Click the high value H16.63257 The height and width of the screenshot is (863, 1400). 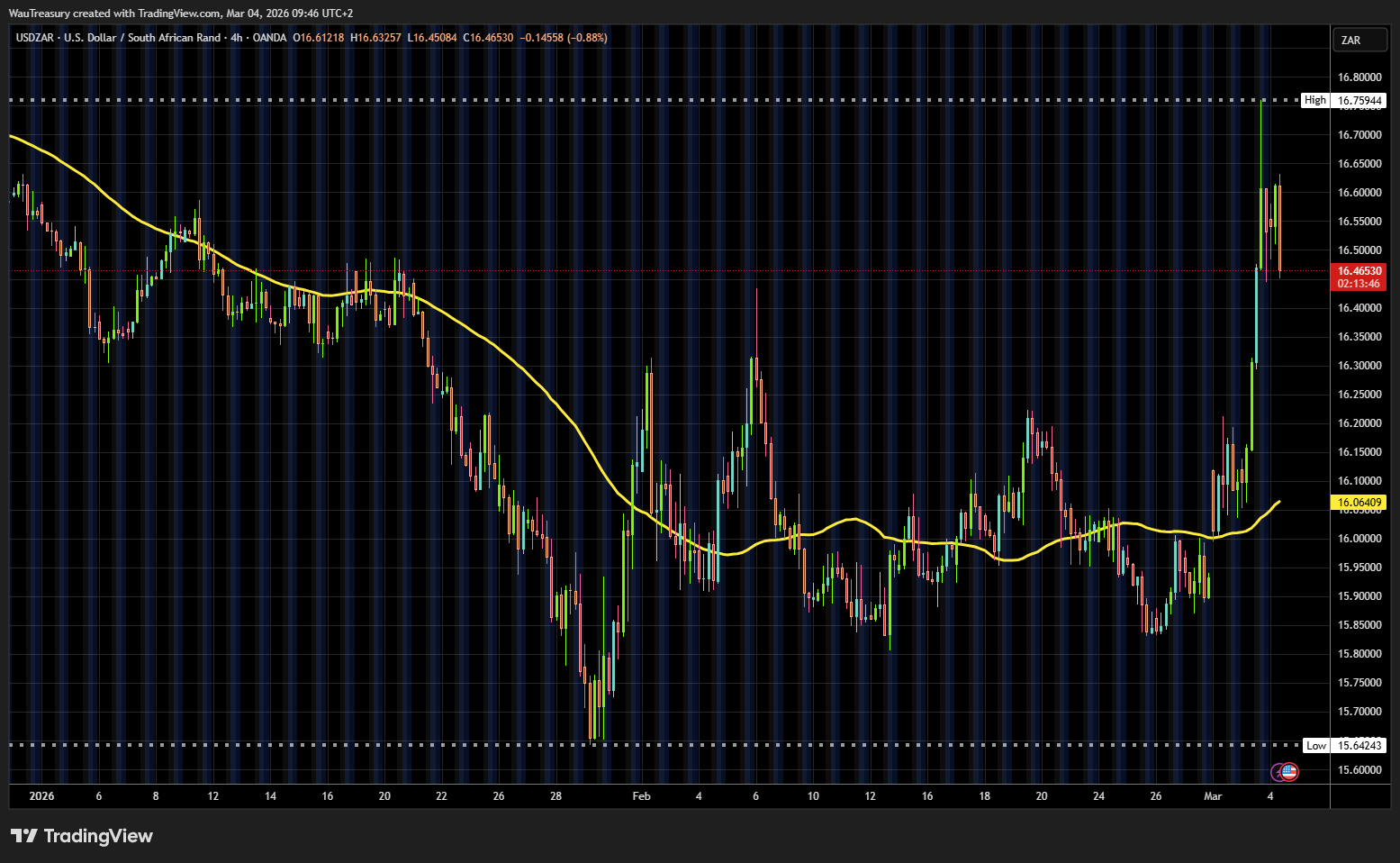click(375, 38)
